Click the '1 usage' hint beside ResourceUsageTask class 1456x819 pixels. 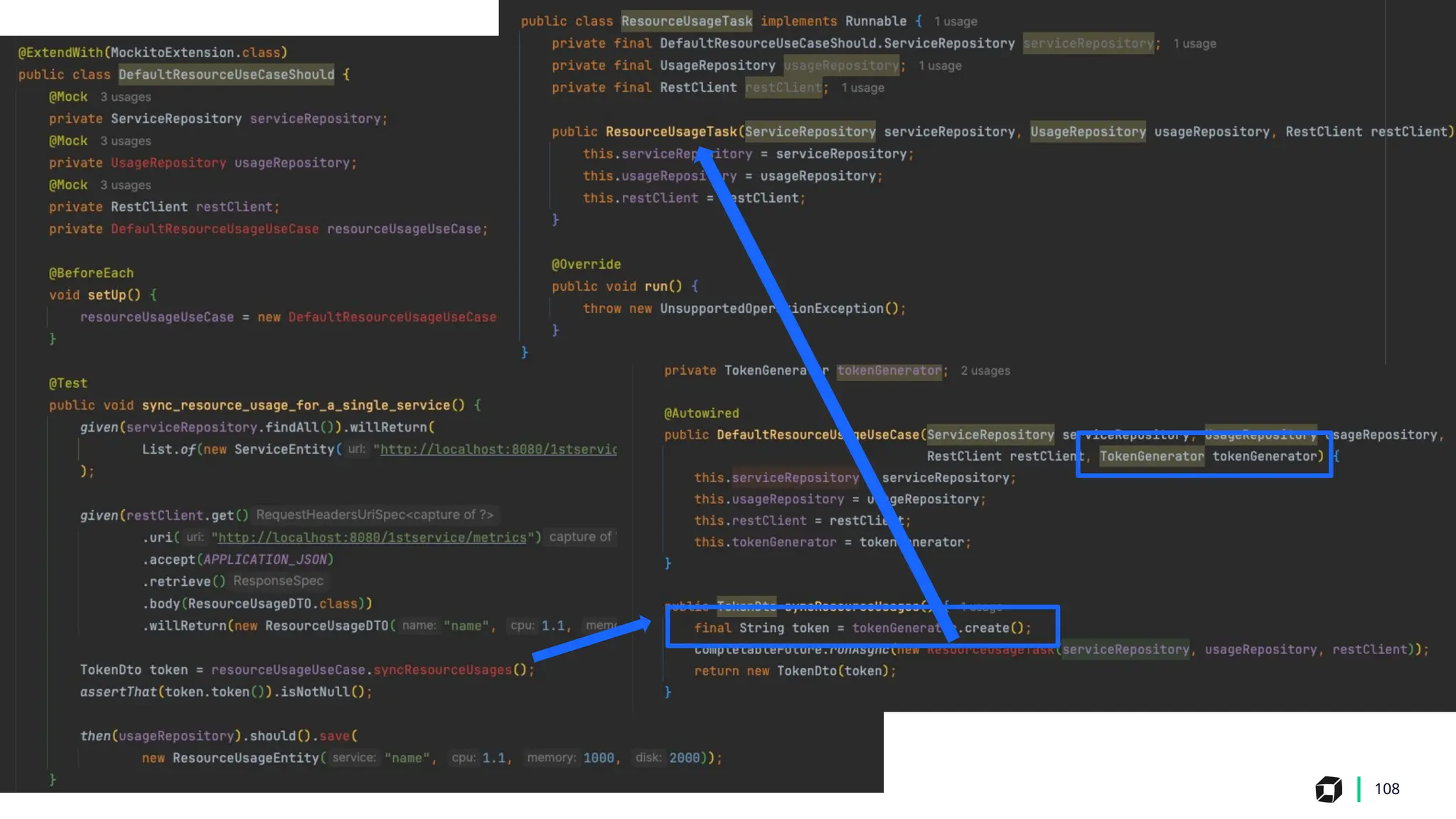tap(955, 21)
